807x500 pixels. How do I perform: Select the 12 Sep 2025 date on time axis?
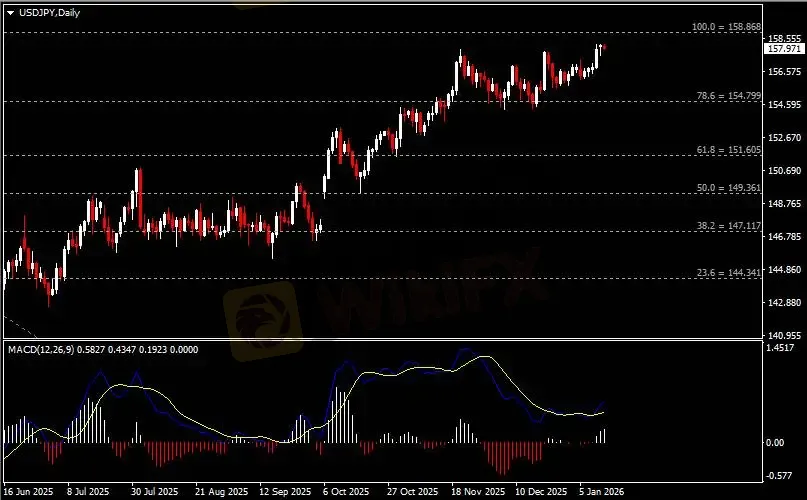click(x=285, y=492)
